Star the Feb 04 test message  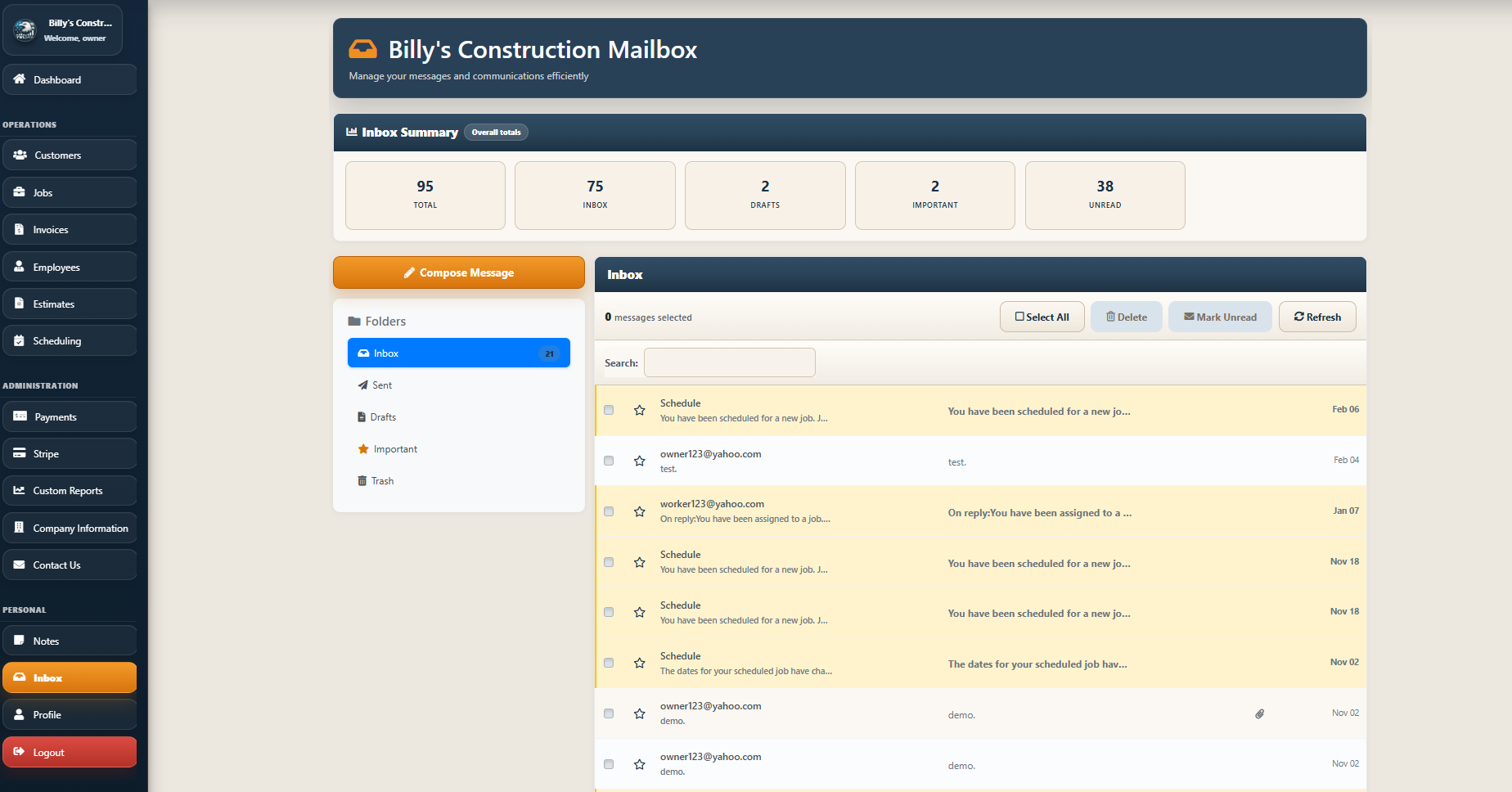pos(640,461)
